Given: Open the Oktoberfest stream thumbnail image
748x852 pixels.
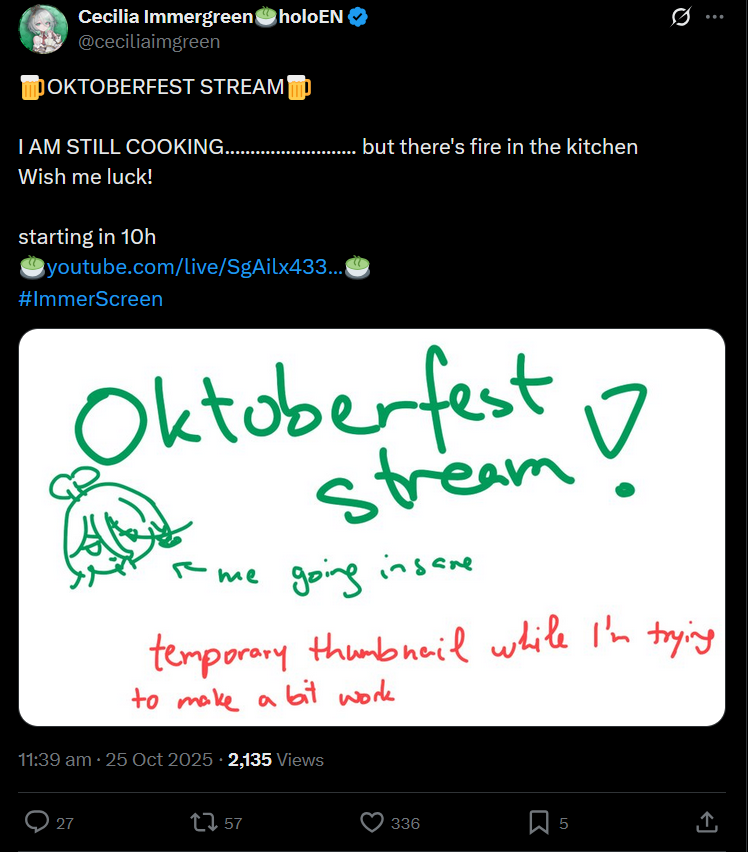Looking at the screenshot, I should (x=372, y=527).
